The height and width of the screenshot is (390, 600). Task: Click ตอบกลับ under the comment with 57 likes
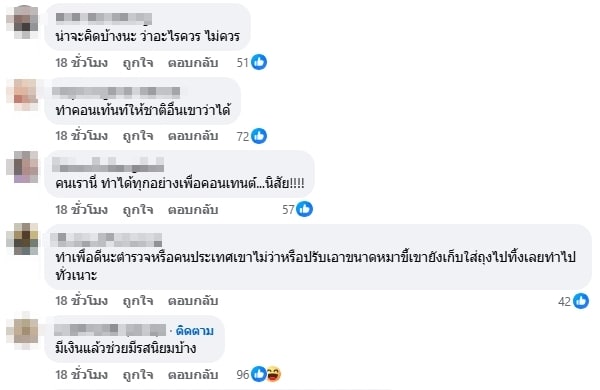tap(193, 209)
